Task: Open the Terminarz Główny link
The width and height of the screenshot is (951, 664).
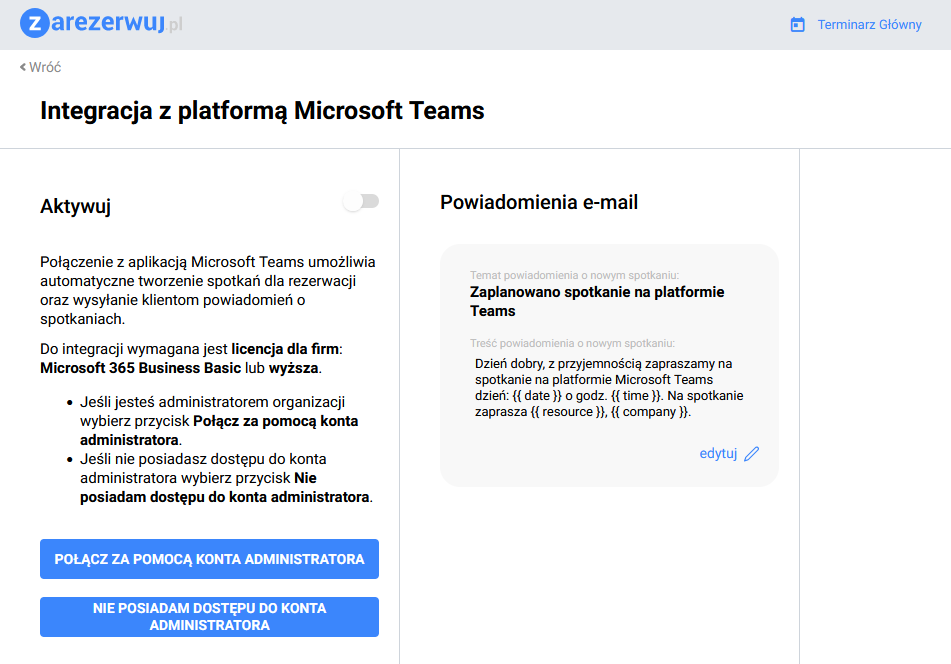Action: (869, 25)
